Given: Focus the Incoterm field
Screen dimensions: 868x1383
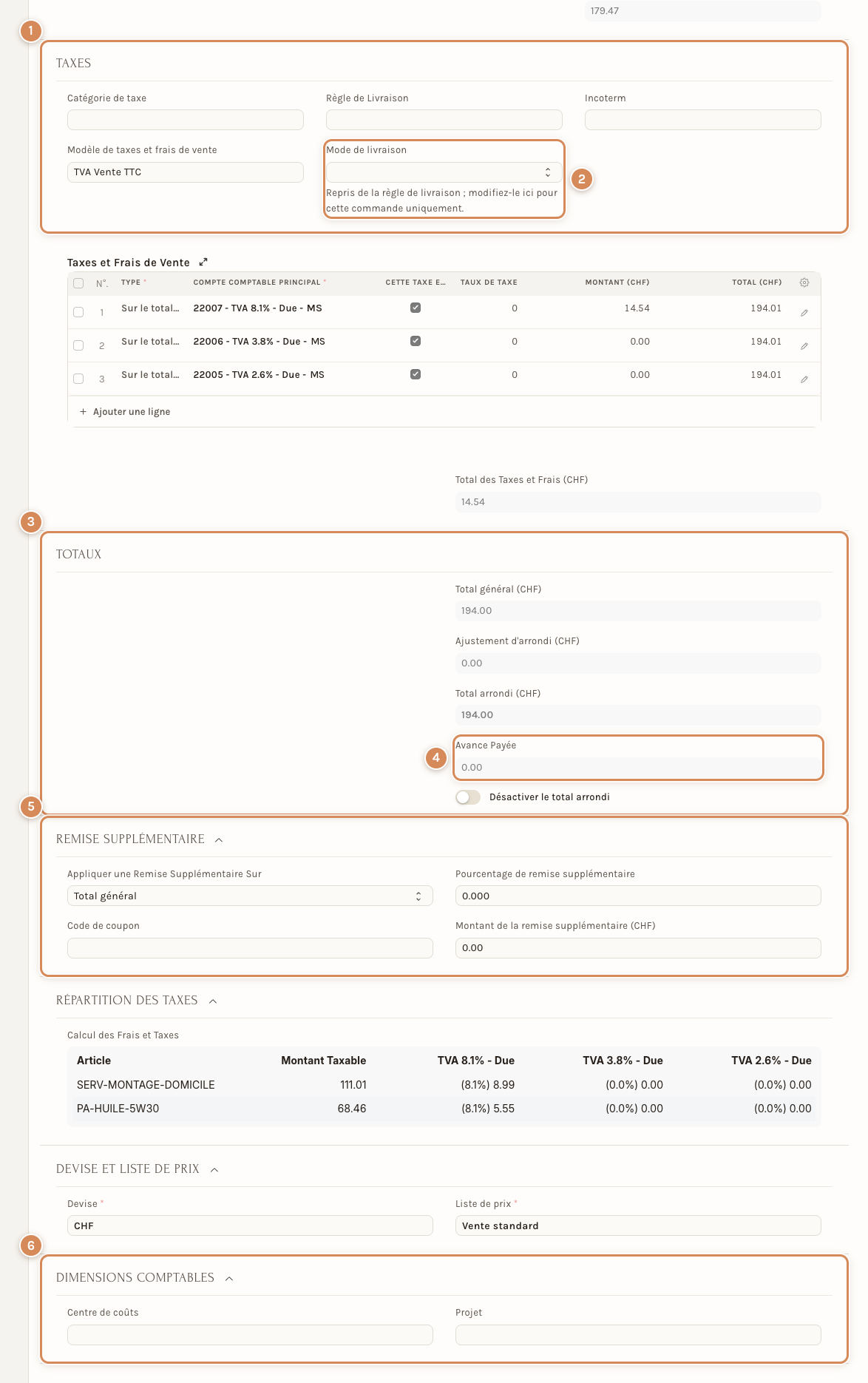Looking at the screenshot, I should point(702,120).
